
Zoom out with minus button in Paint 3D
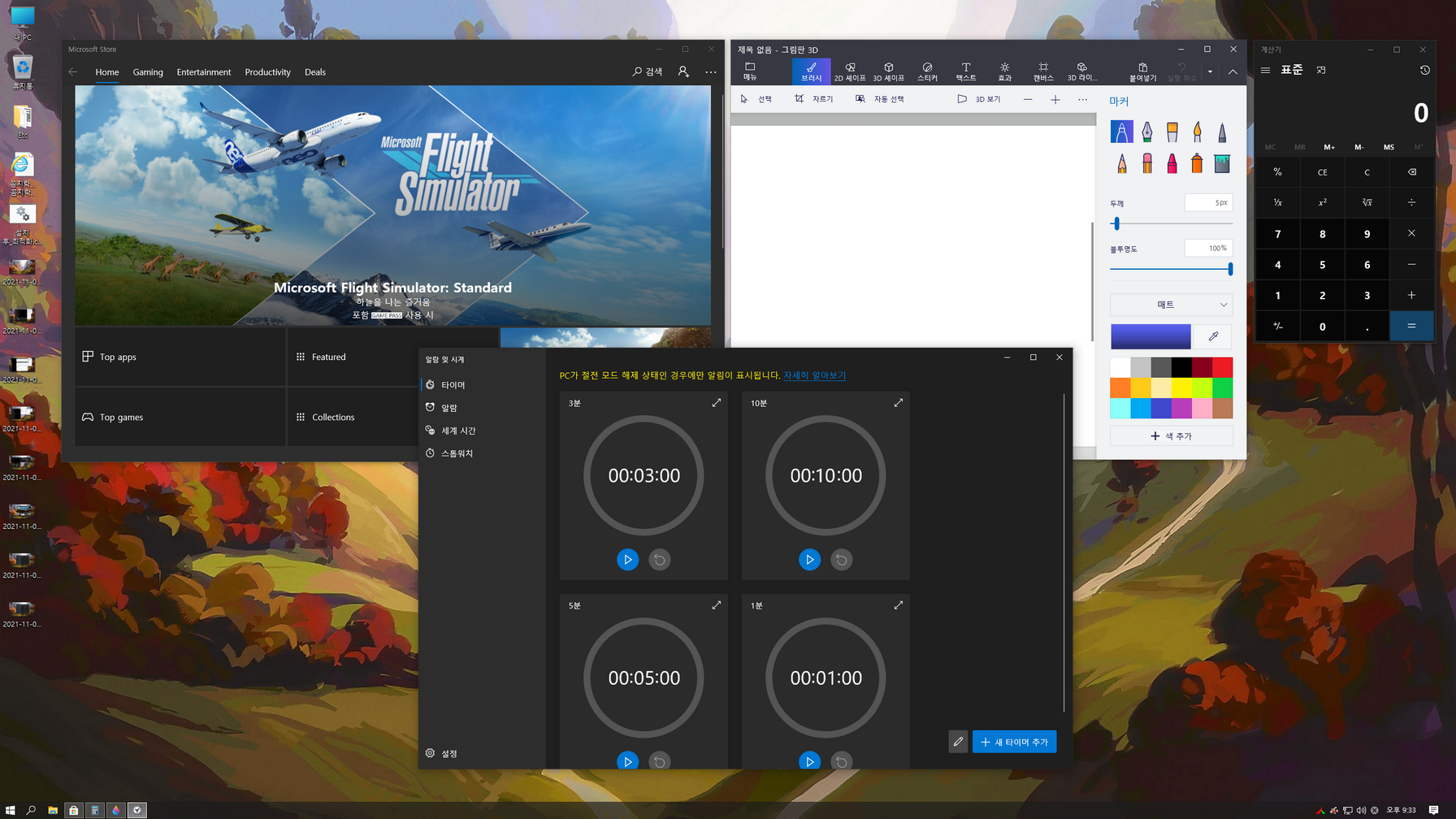click(1028, 99)
